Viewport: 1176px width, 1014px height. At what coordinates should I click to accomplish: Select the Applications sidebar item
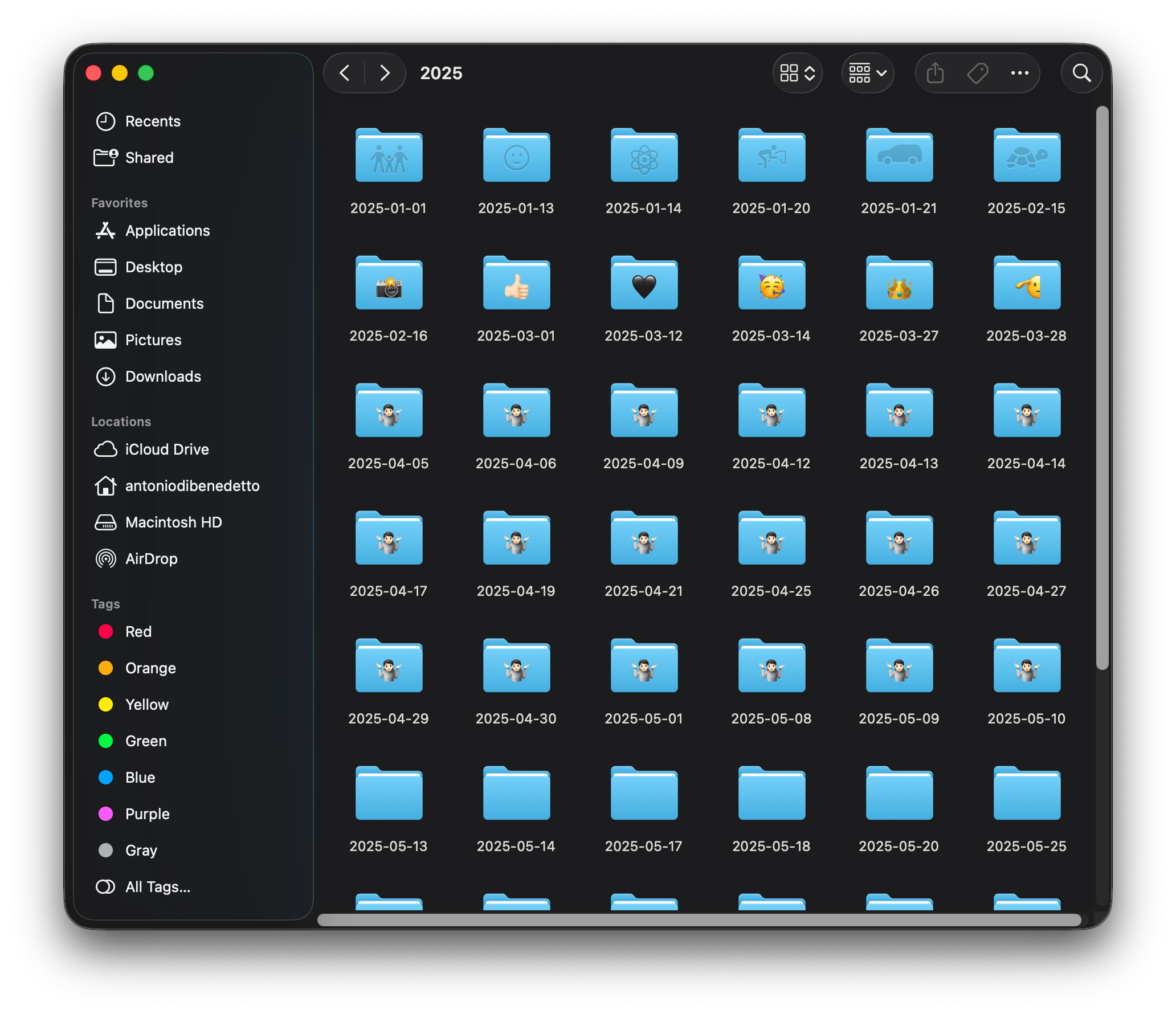coord(167,230)
